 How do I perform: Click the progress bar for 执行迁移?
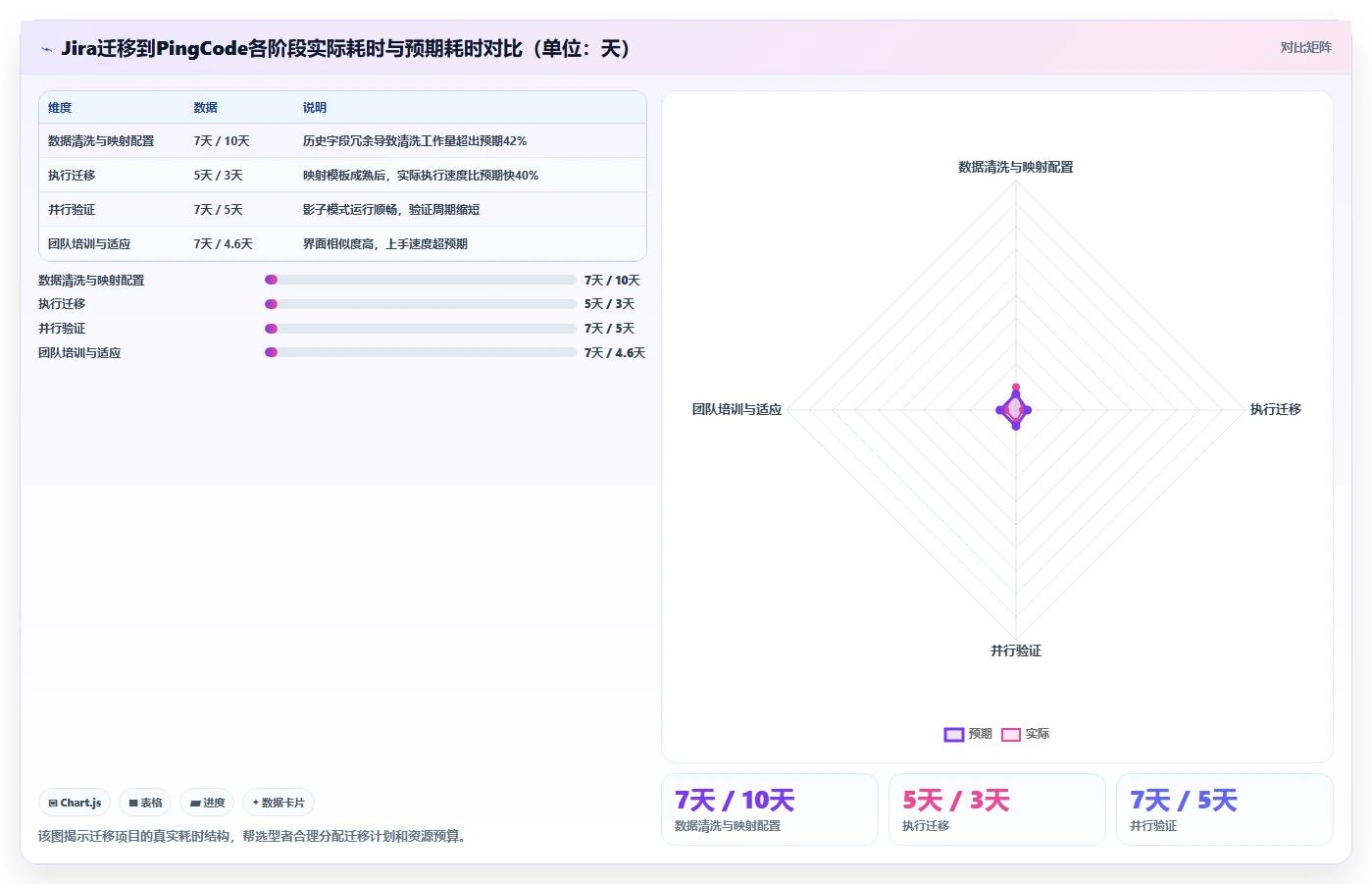tap(421, 304)
